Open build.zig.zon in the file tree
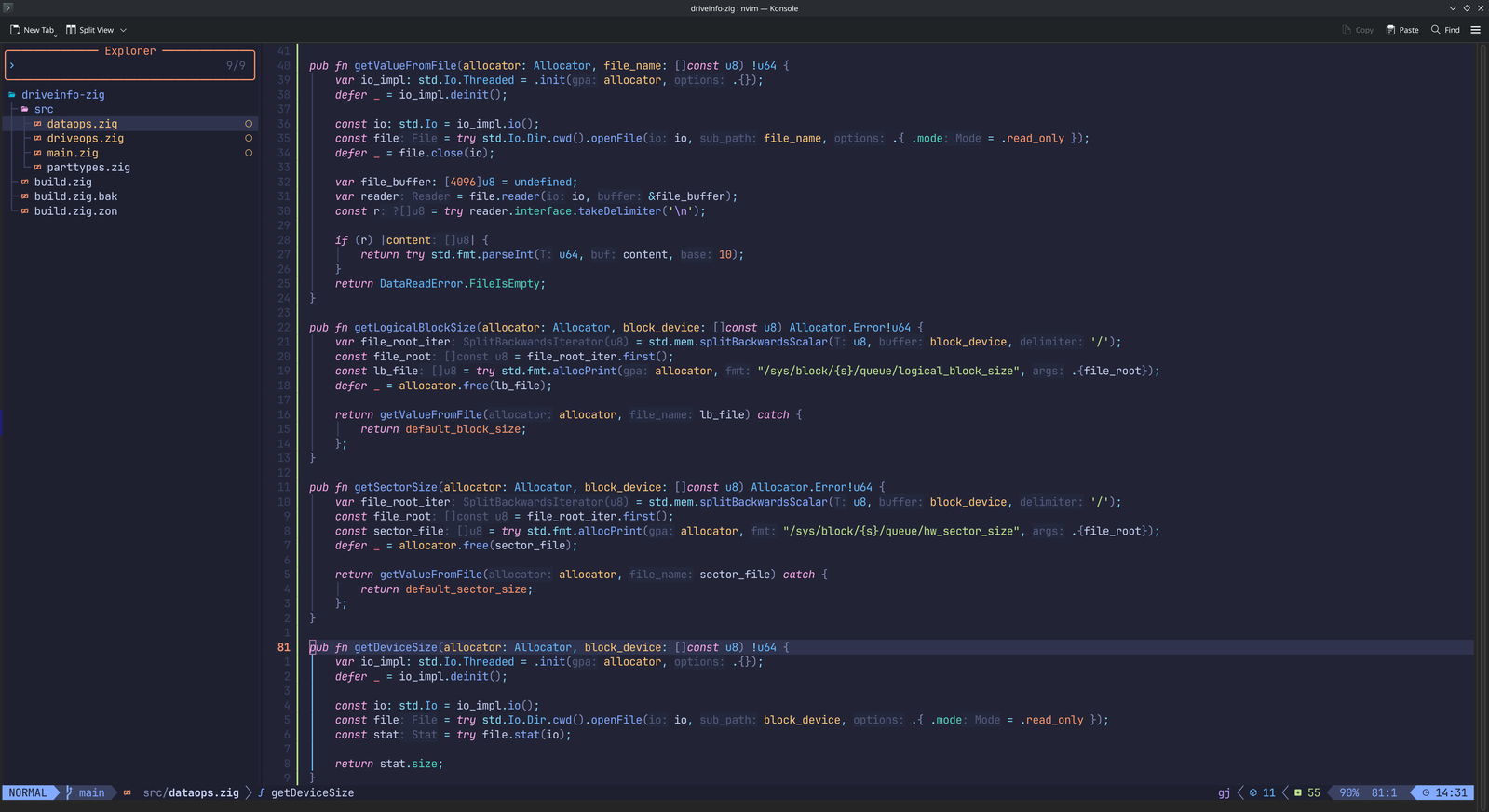 [x=76, y=211]
